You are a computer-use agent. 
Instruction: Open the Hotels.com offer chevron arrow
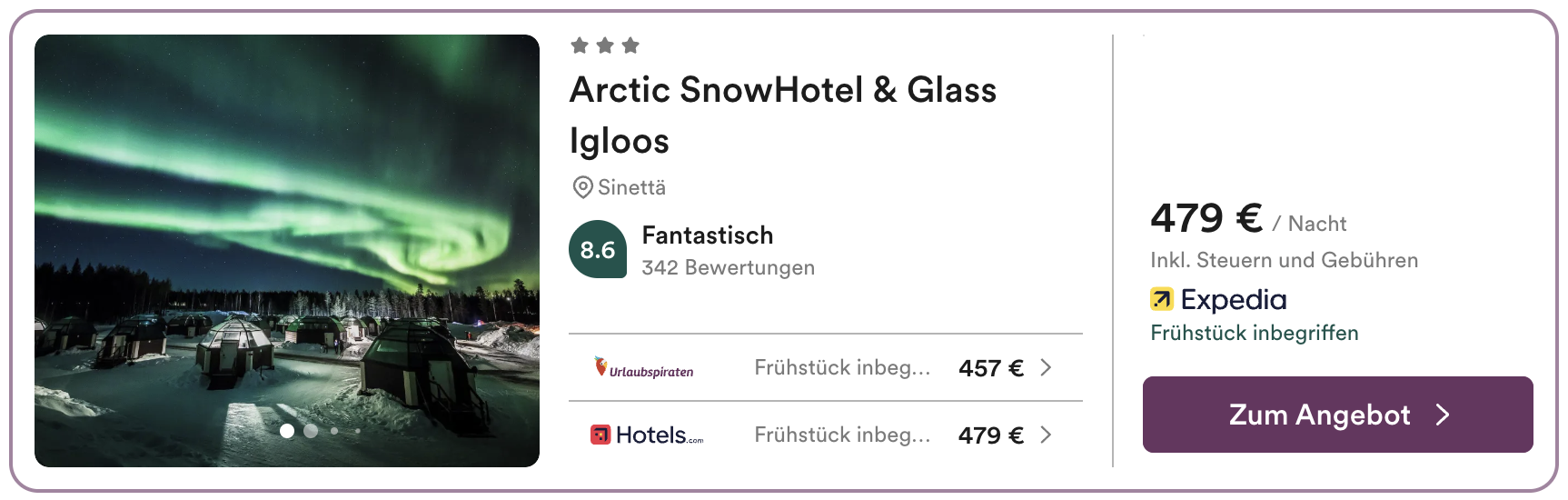(1046, 435)
